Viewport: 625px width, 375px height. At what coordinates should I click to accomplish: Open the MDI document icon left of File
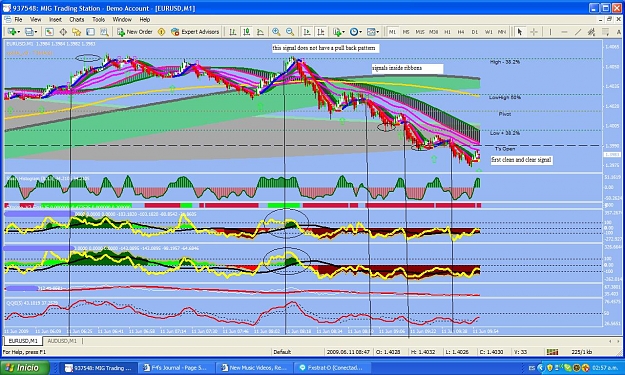7,19
